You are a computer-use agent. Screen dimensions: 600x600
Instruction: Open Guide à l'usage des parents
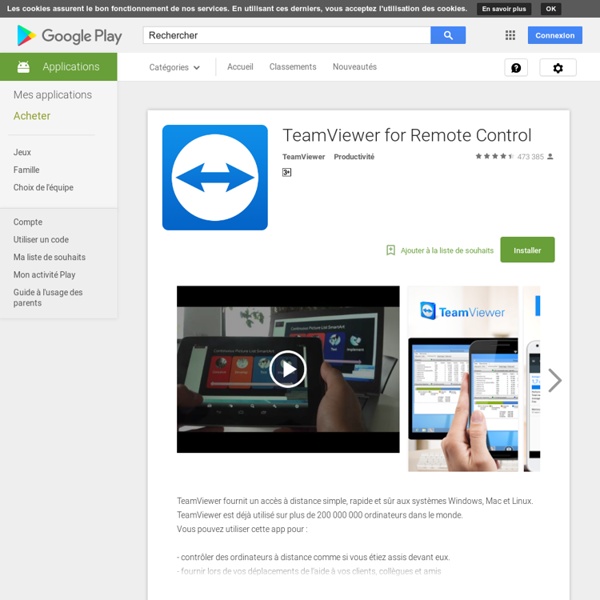pos(48,298)
